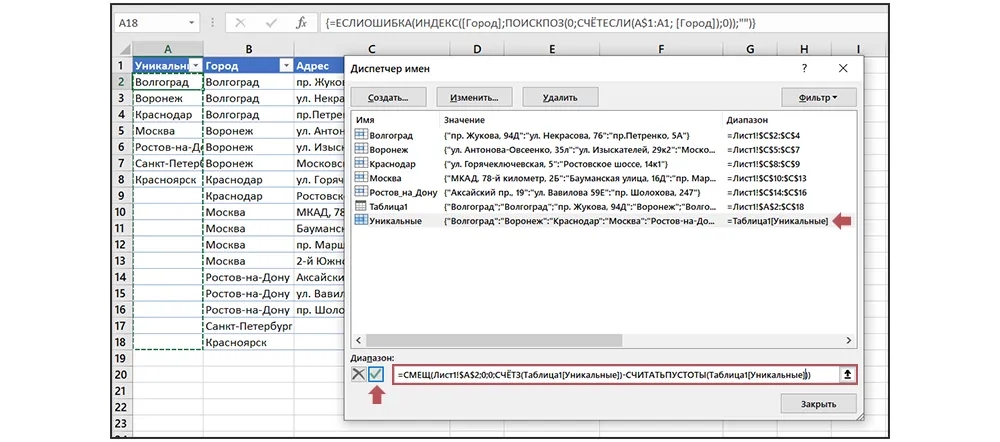Open the Уникальные column filter dropdown
Viewport: 1000px width, 442px height.
pos(195,65)
